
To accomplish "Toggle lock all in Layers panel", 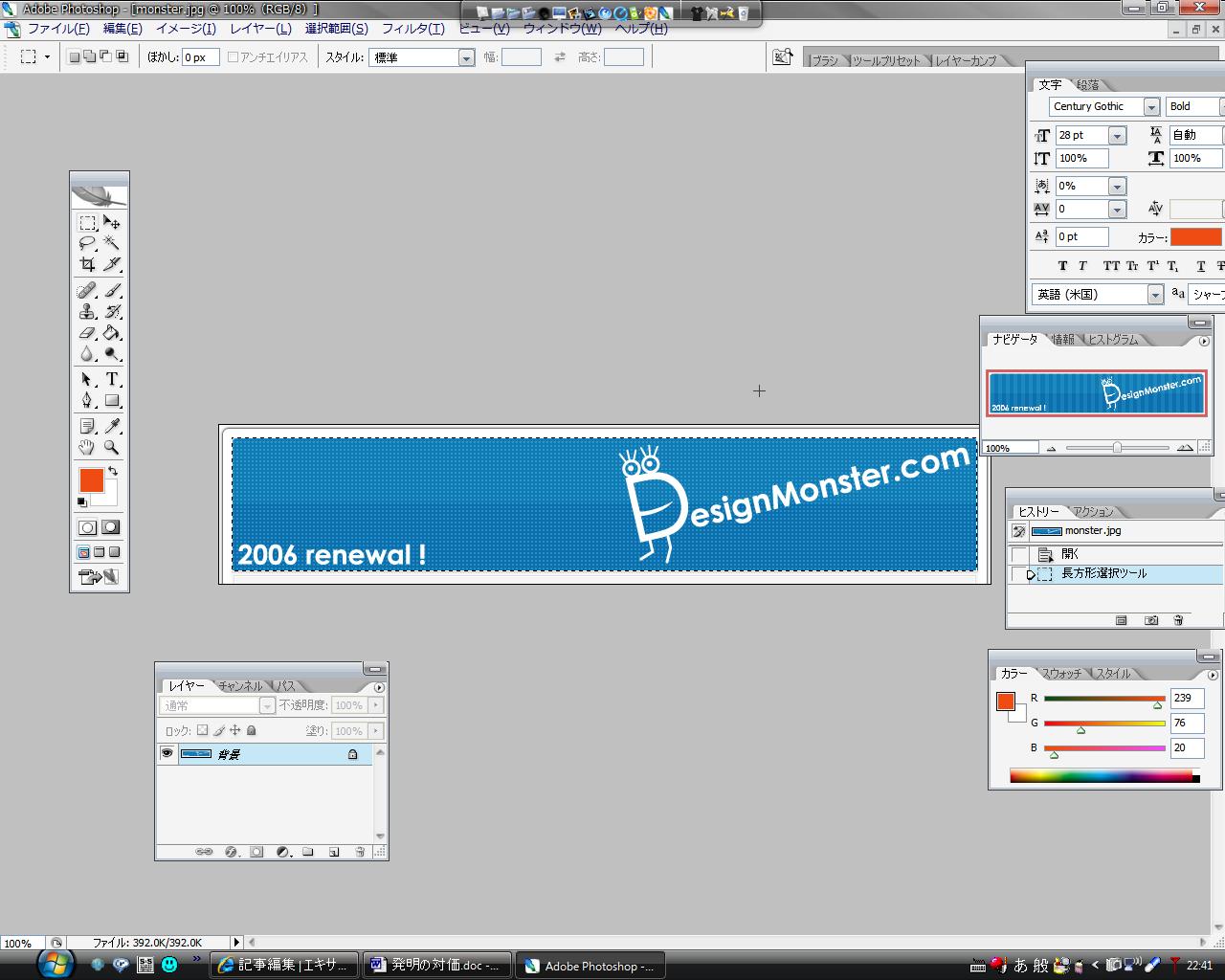I will point(252,730).
